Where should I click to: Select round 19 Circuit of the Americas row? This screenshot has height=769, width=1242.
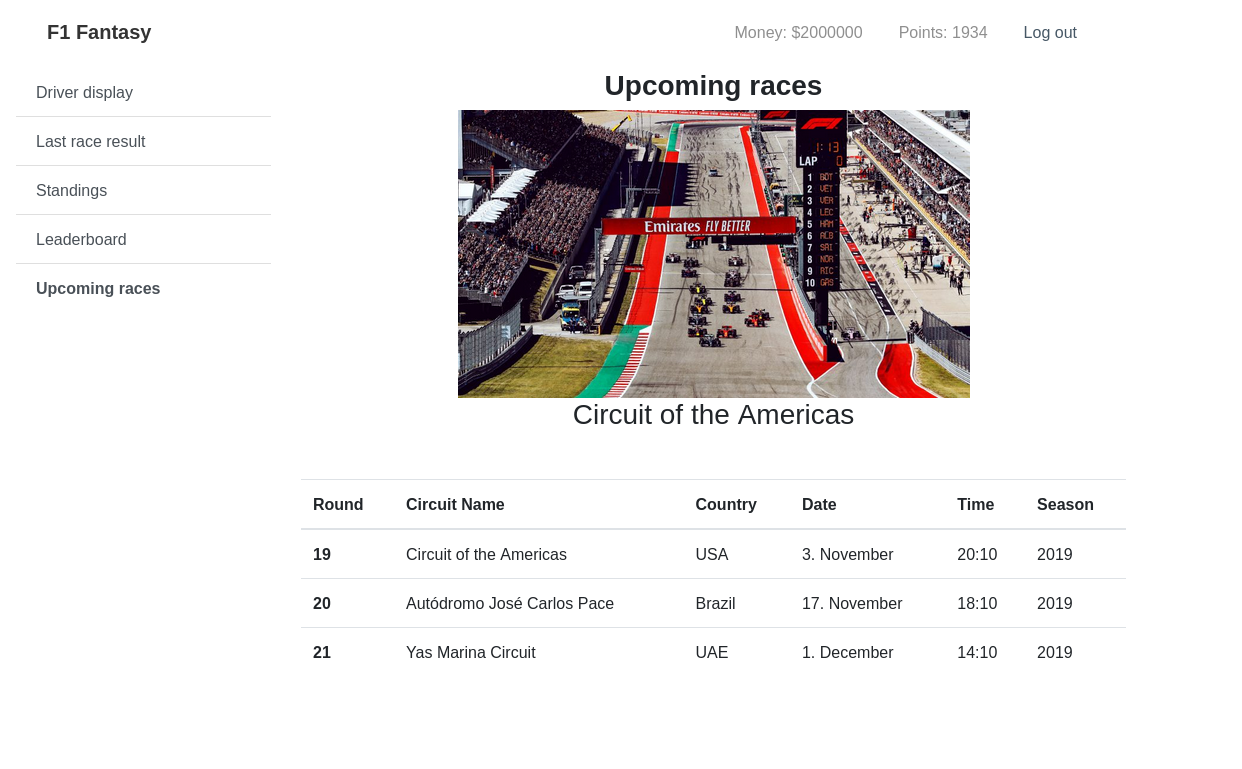click(x=713, y=554)
